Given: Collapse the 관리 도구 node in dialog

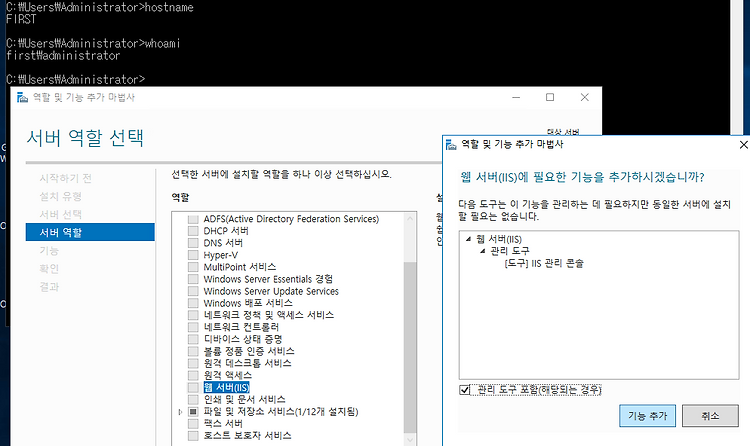Looking at the screenshot, I should tap(483, 251).
